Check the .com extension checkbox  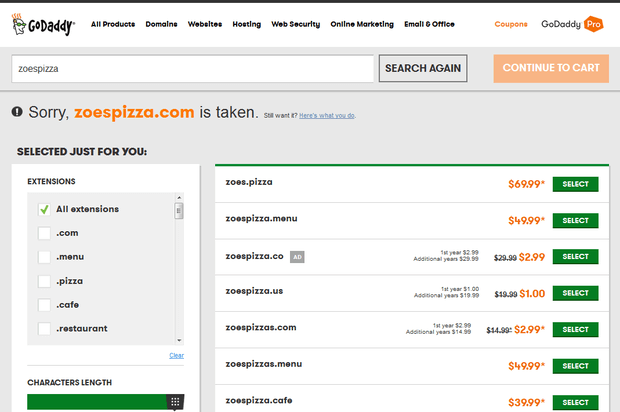click(x=44, y=233)
